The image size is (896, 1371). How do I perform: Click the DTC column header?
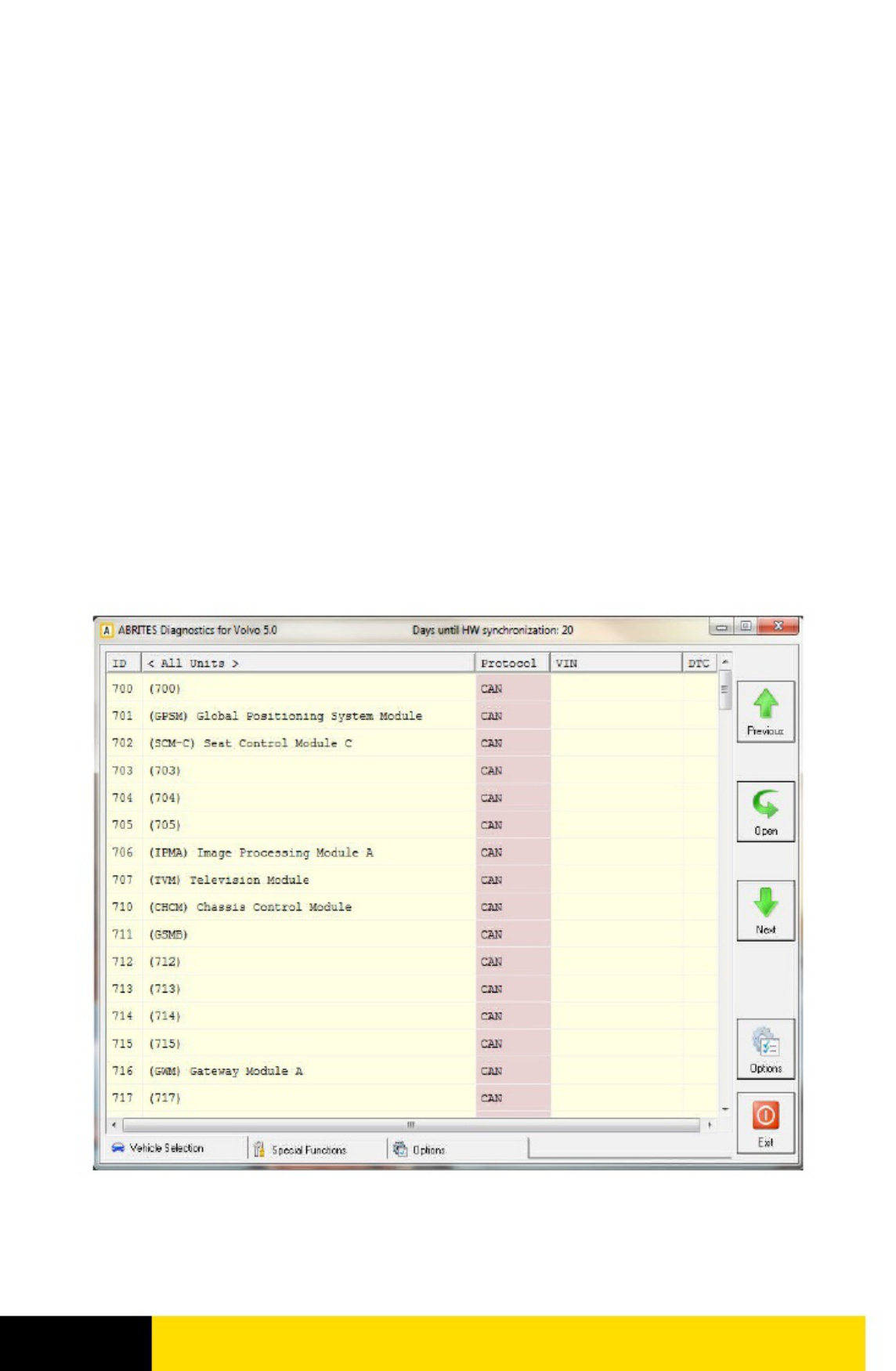(699, 663)
